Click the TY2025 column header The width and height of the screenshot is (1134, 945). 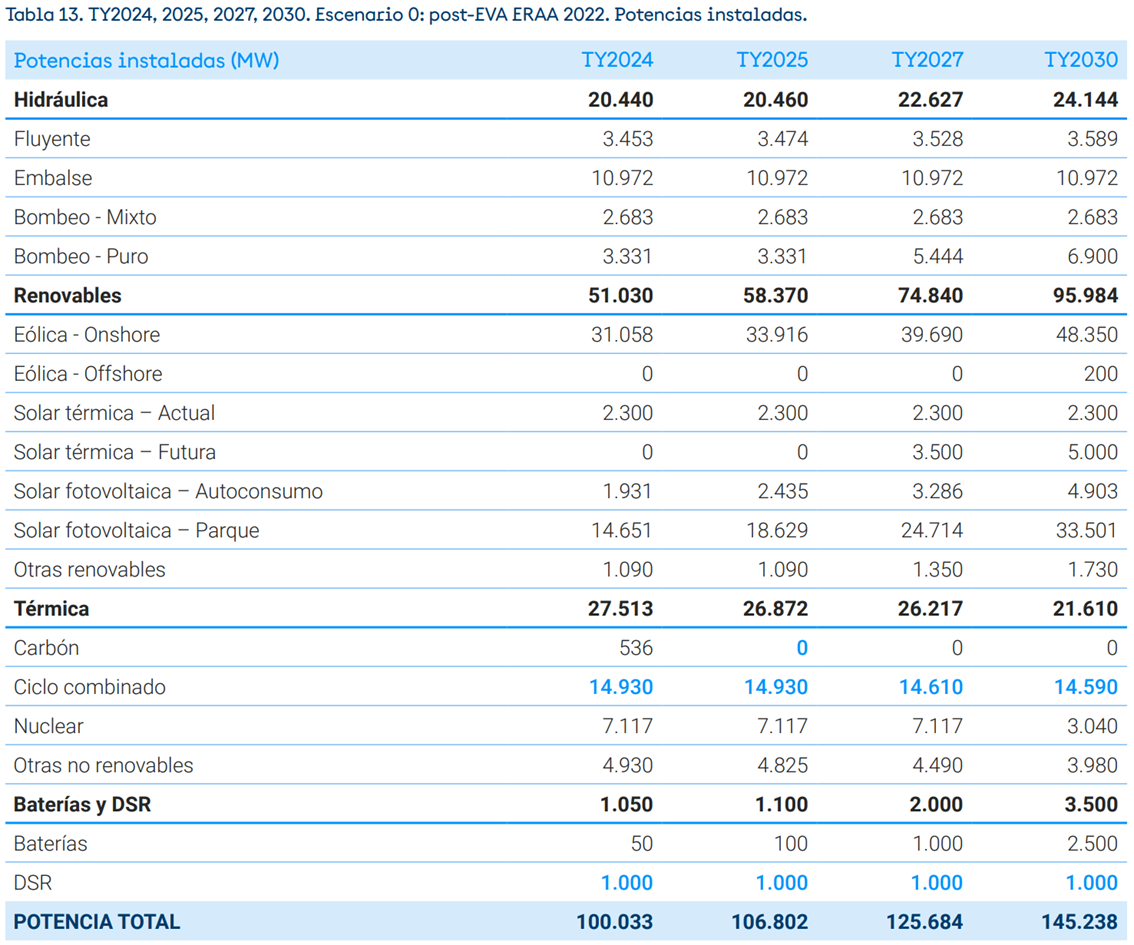(x=772, y=60)
